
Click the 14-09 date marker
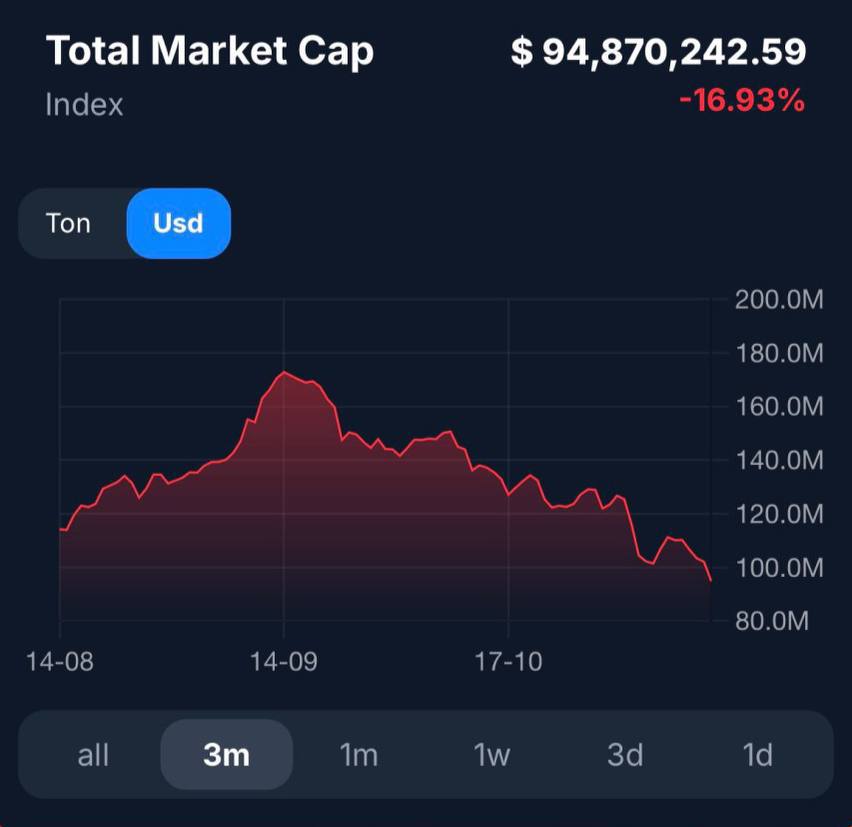pyautogui.click(x=284, y=661)
